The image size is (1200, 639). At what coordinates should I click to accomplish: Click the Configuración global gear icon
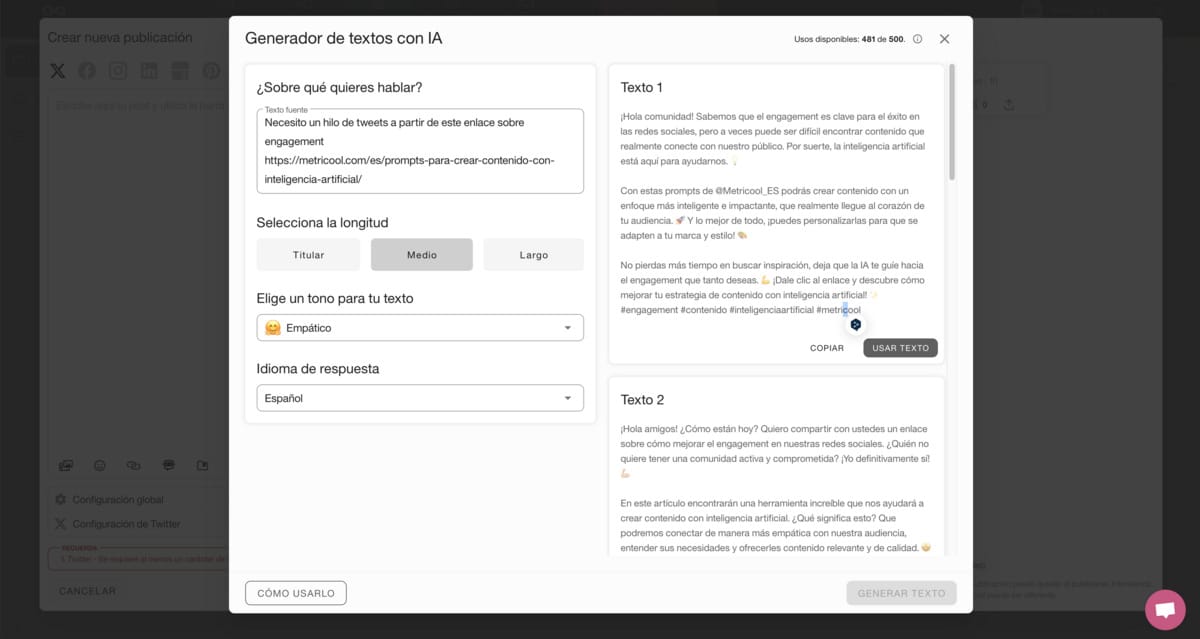(x=61, y=499)
